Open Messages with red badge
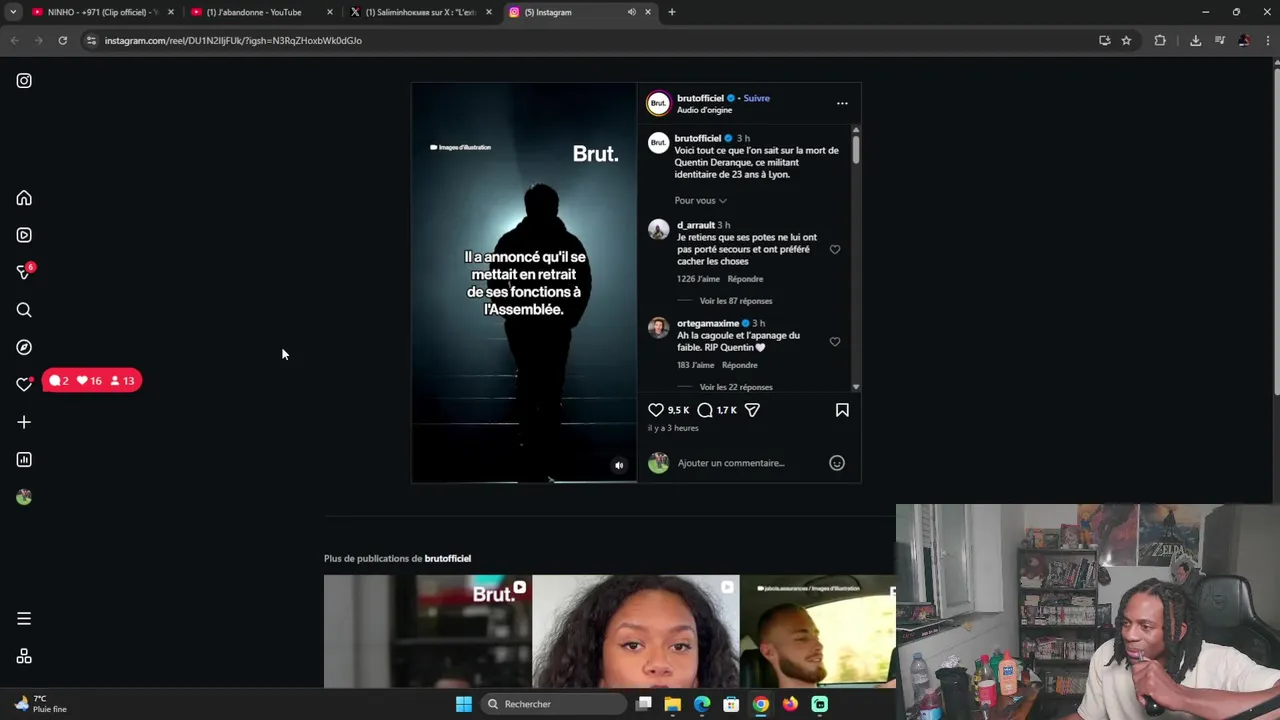This screenshot has height=720, width=1280. pos(24,272)
